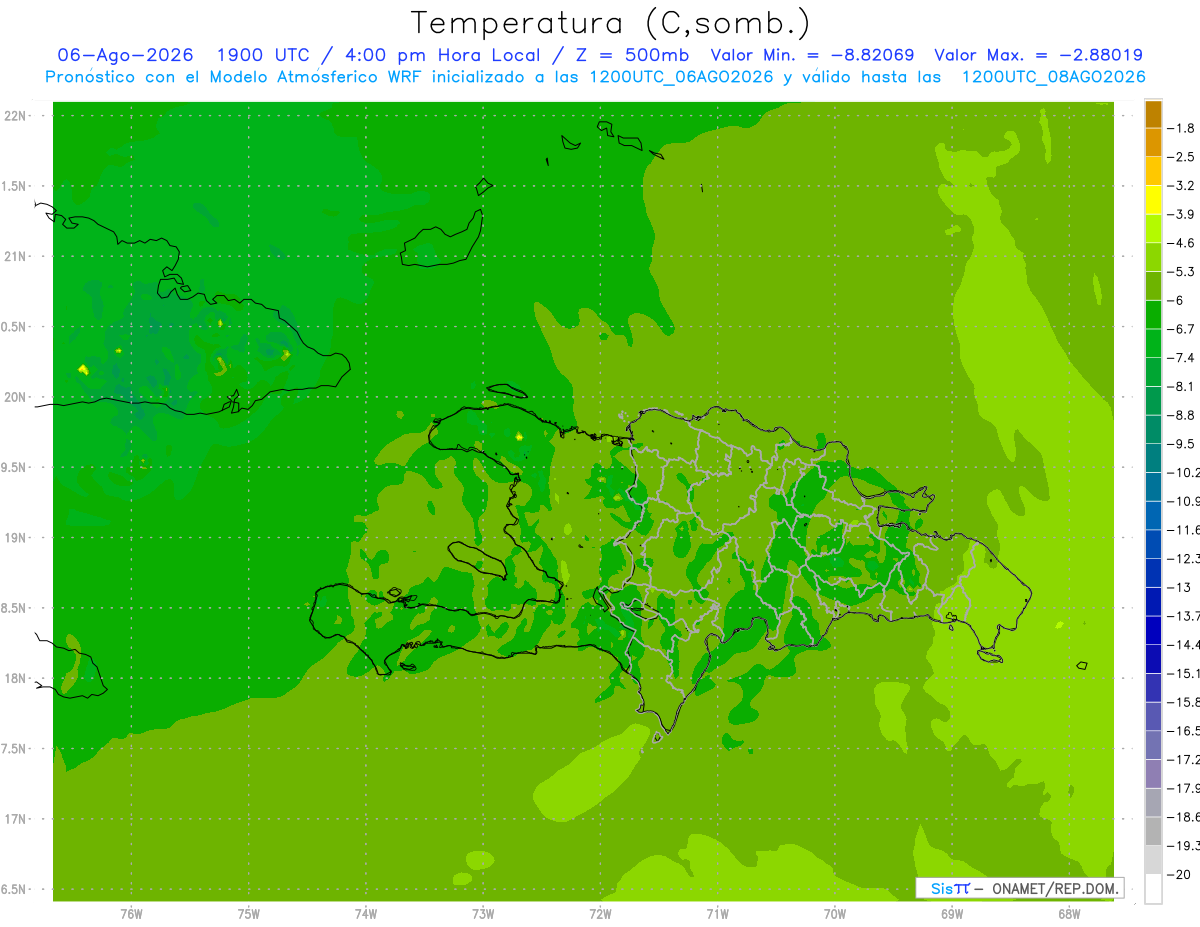The image size is (1200, 927).
Task: Click the '-5.3' legend value
Action: [1183, 272]
